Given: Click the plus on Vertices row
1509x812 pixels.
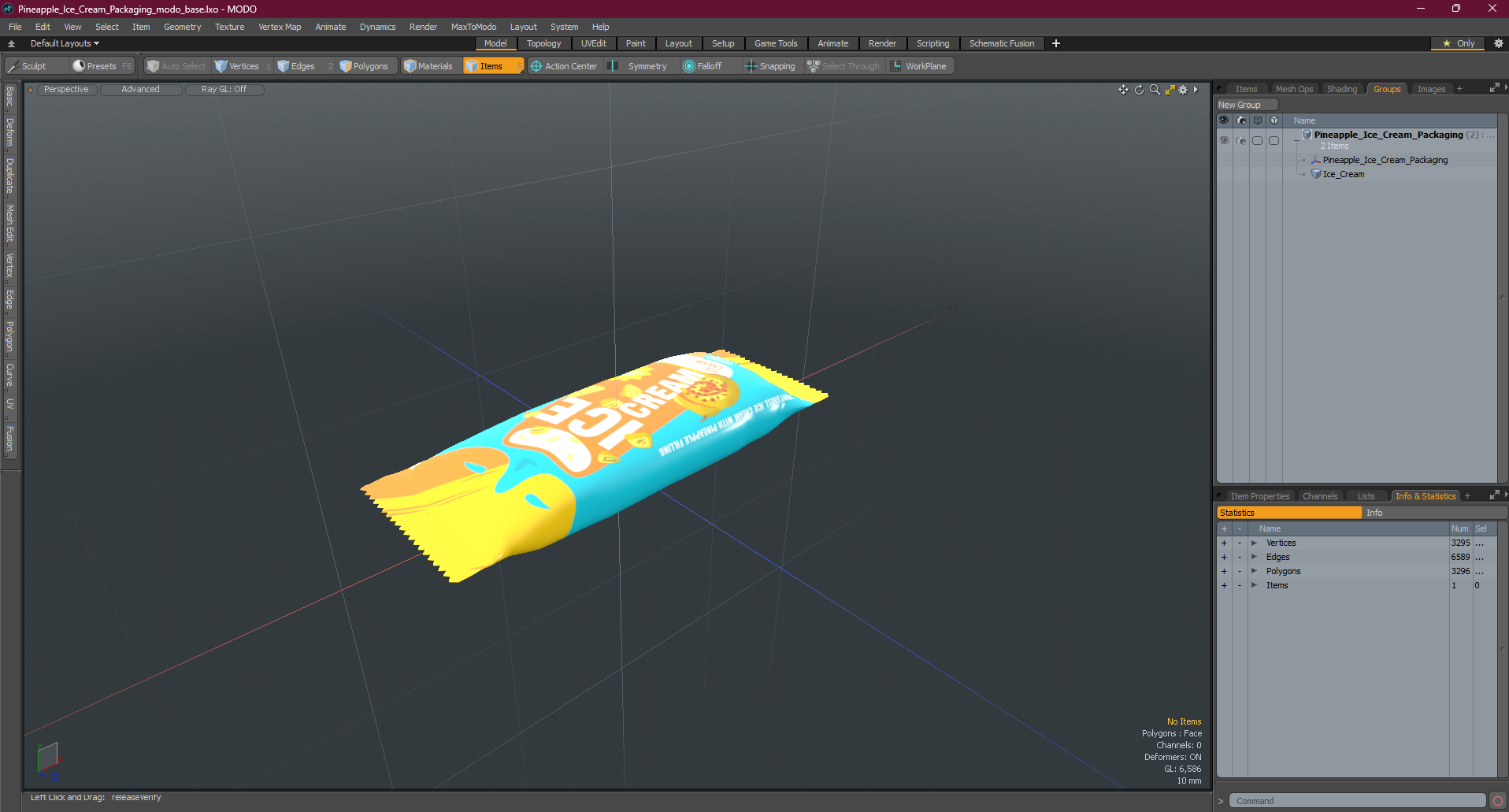Looking at the screenshot, I should click(1224, 543).
